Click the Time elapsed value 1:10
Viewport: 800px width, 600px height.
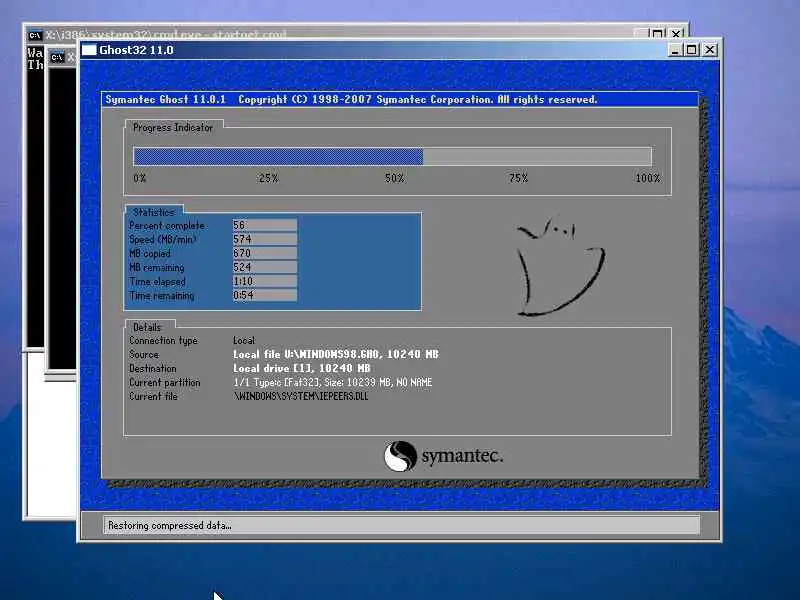tap(265, 281)
